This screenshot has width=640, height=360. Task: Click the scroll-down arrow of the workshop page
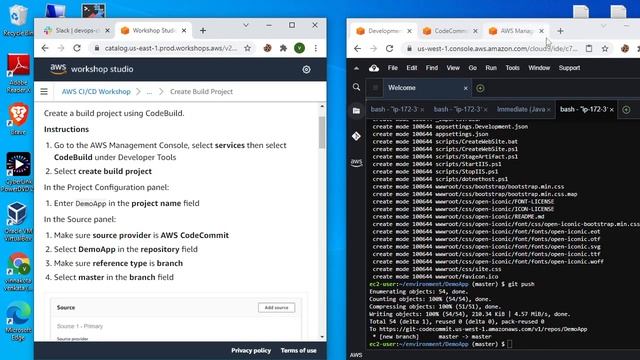322,337
